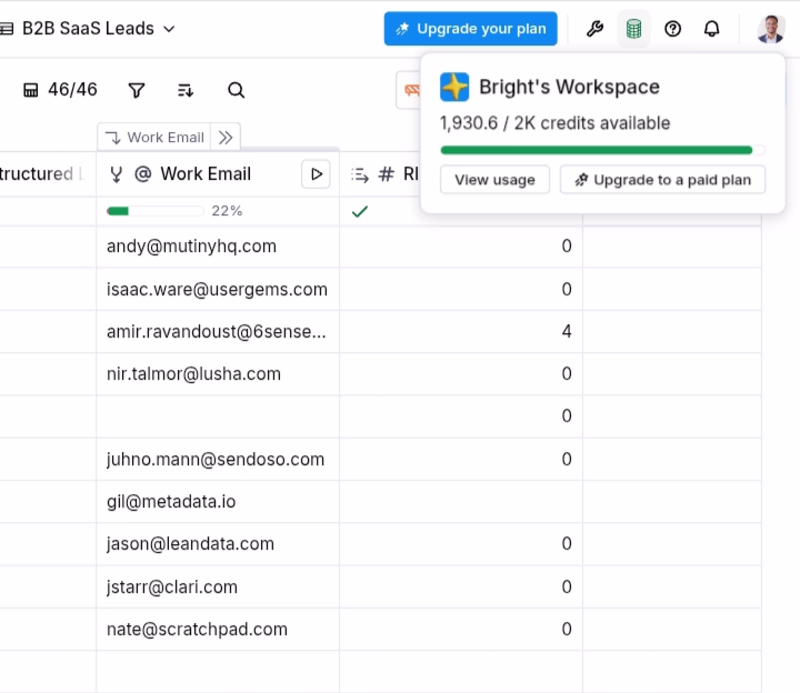Select the nate@scratchpad.com cell
Screen dimensions: 800x693
point(218,629)
